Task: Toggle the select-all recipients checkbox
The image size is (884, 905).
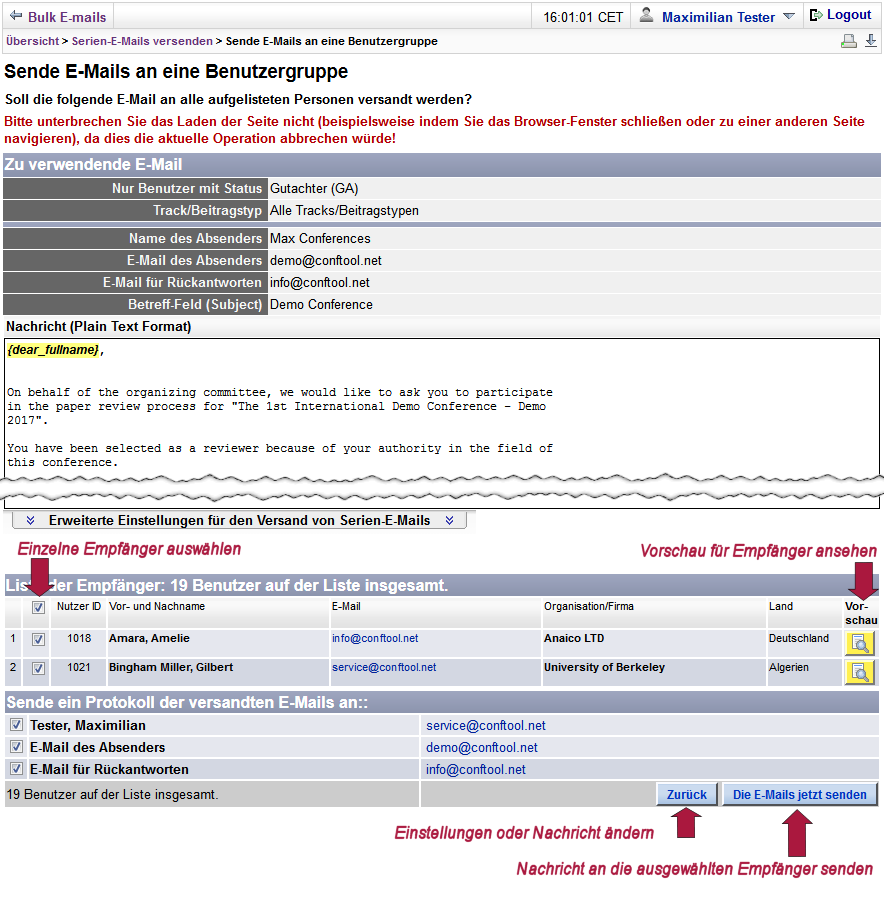Action: (x=38, y=607)
